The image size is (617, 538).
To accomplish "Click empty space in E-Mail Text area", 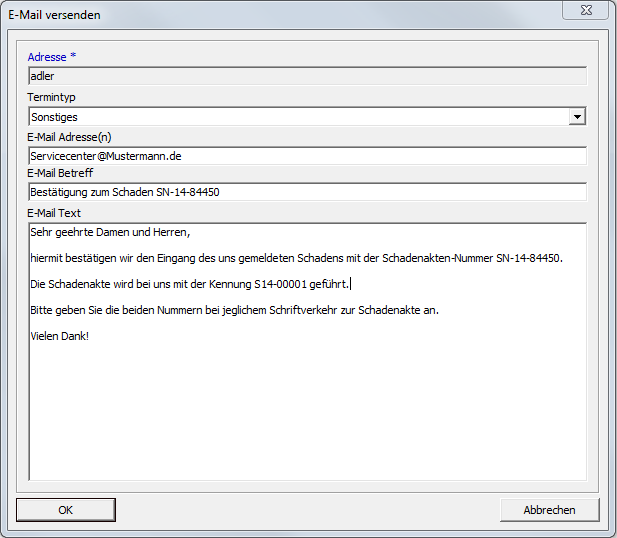I will tap(306, 420).
